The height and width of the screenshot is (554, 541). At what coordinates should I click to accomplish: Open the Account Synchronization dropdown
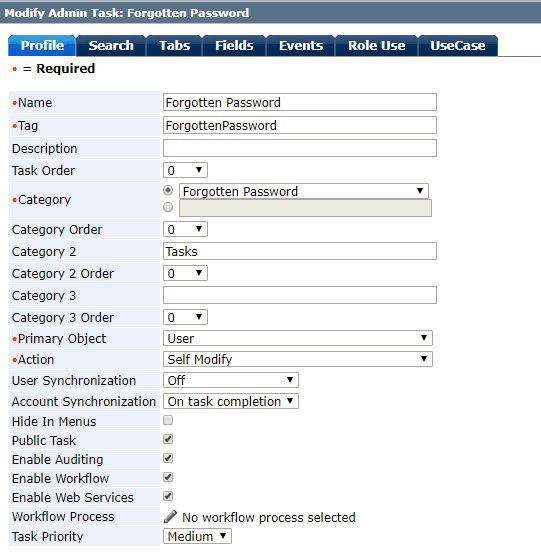coord(231,401)
